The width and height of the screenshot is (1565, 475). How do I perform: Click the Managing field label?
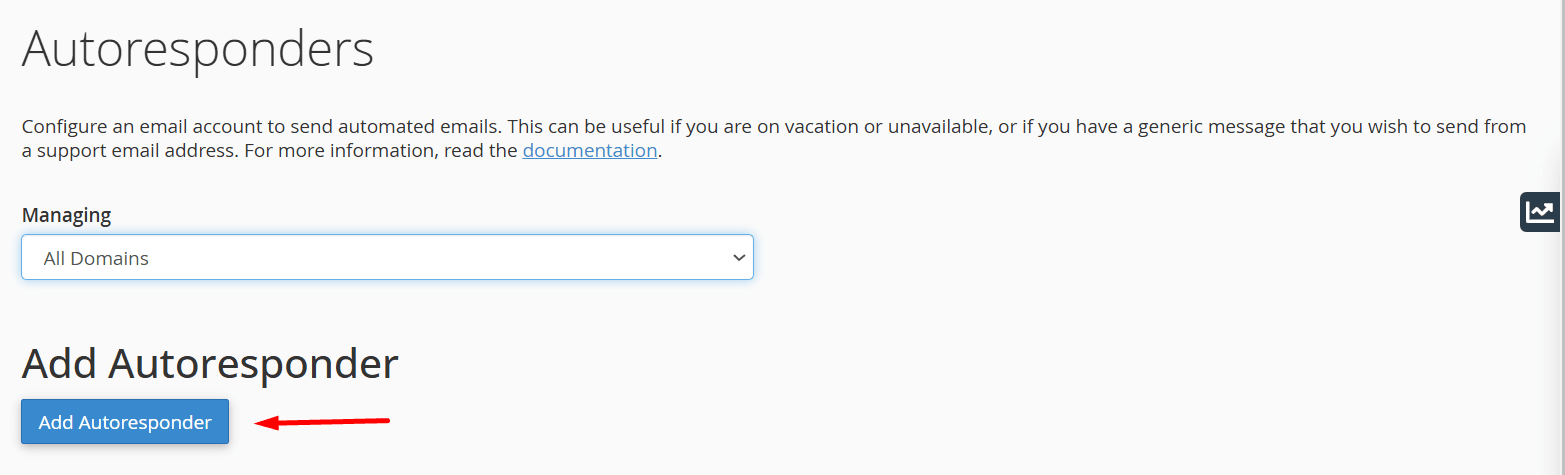(x=66, y=215)
